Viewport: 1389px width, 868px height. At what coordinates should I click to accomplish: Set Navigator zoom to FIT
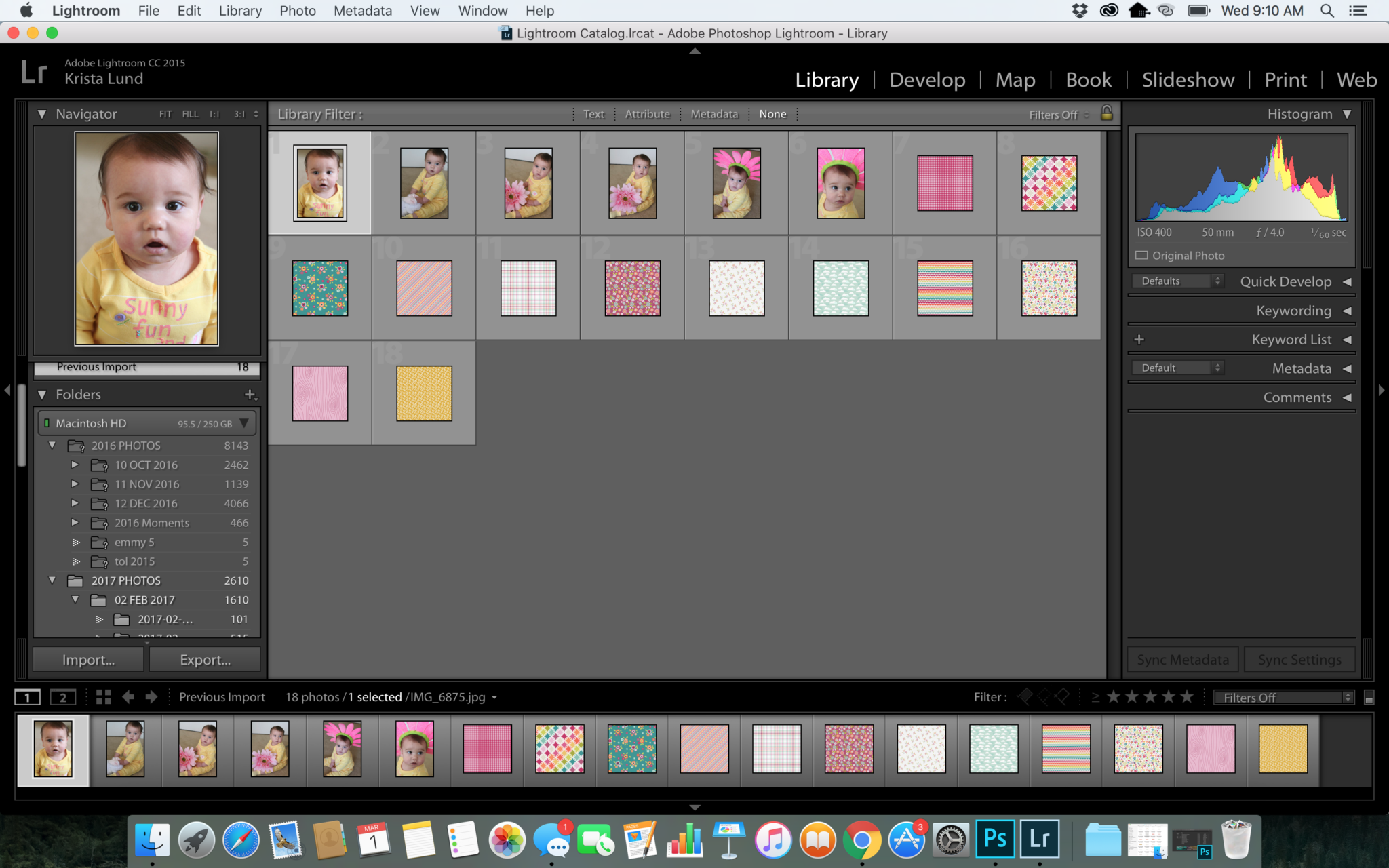point(165,114)
